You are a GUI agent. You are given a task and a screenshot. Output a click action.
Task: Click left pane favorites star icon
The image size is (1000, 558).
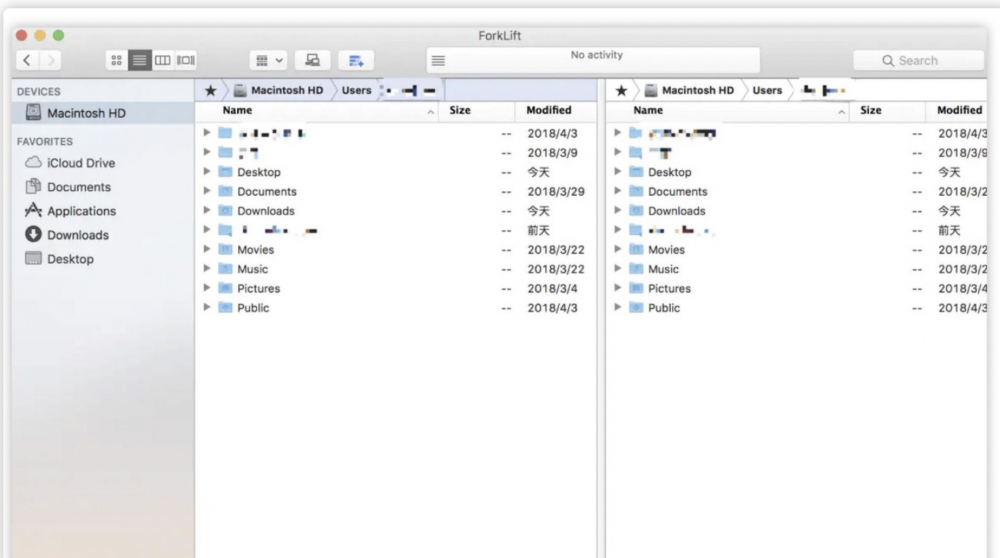210,91
